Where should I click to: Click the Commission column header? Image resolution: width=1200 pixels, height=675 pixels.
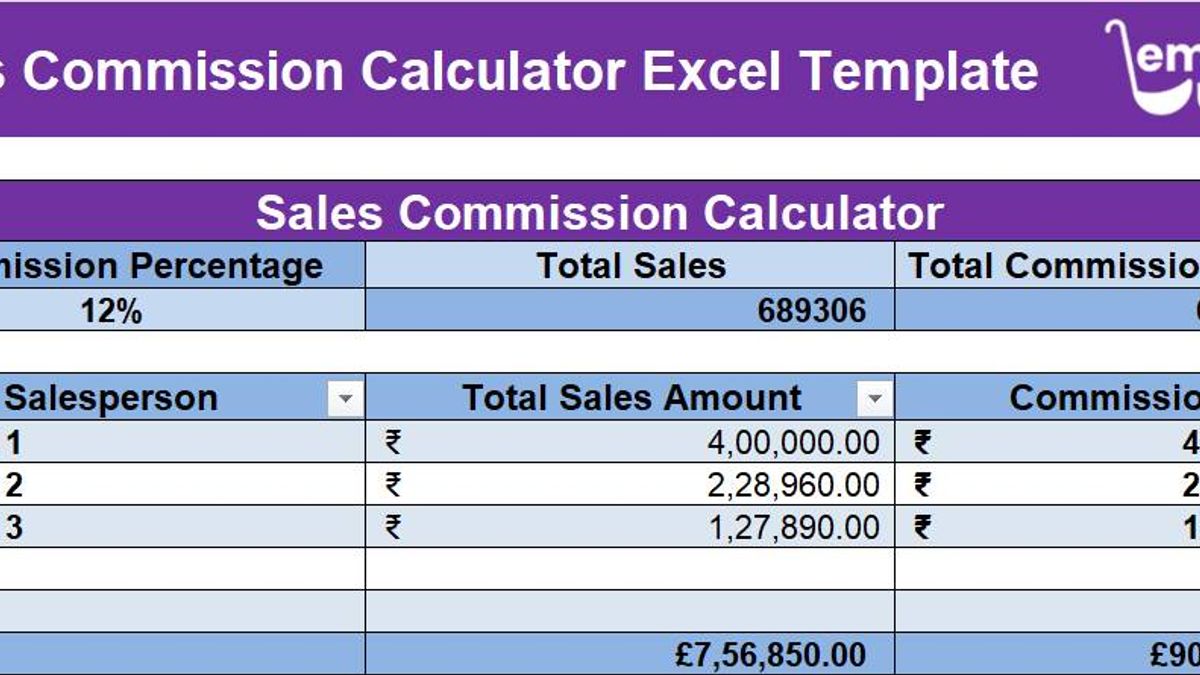pyautogui.click(x=1100, y=399)
